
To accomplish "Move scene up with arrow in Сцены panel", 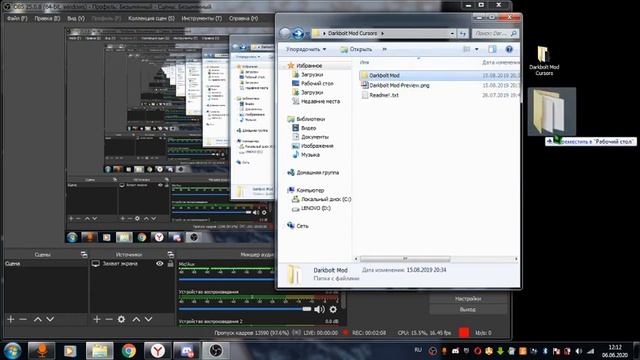I will [x=38, y=319].
